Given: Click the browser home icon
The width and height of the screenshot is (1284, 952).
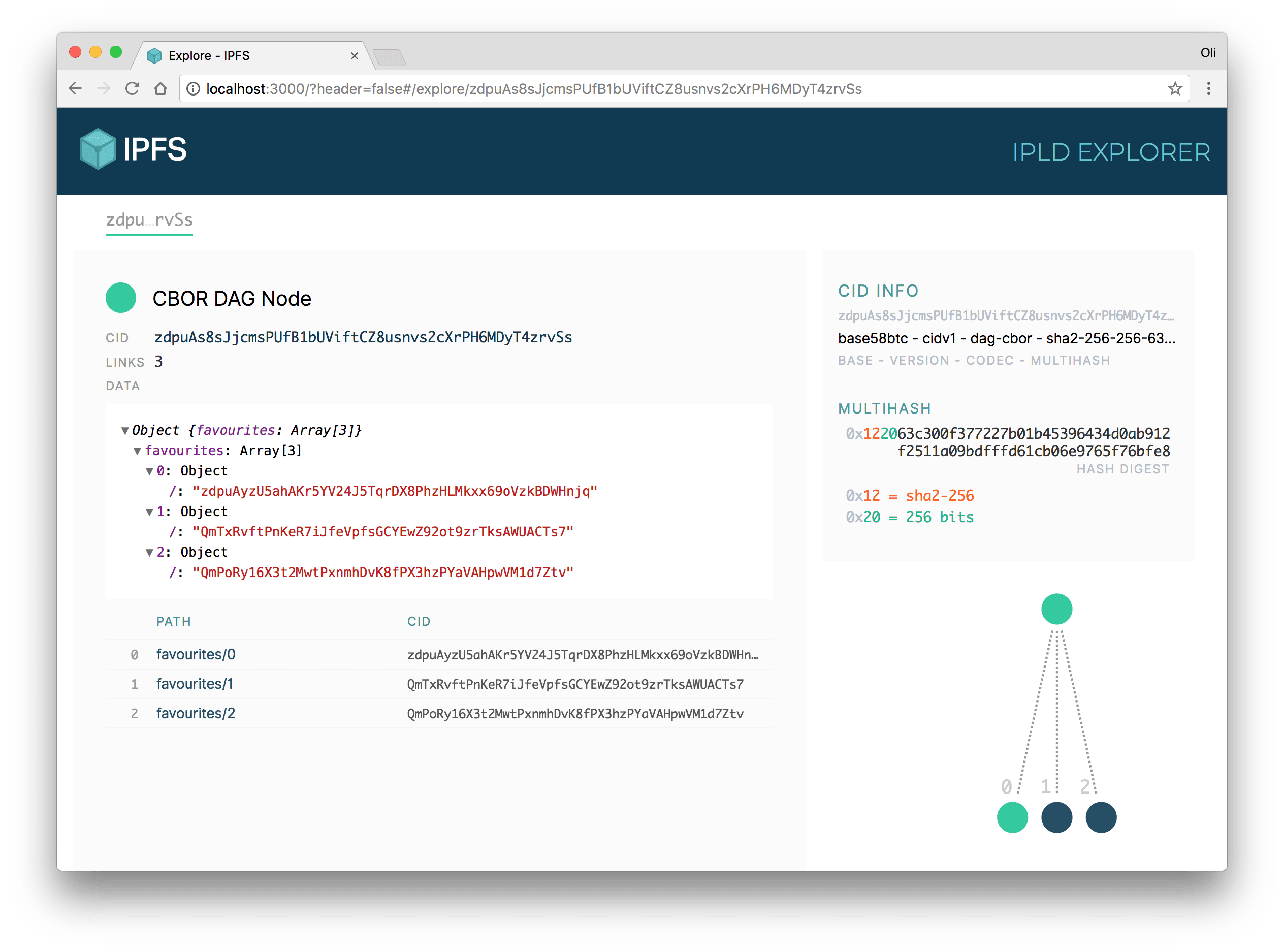Looking at the screenshot, I should tap(162, 89).
